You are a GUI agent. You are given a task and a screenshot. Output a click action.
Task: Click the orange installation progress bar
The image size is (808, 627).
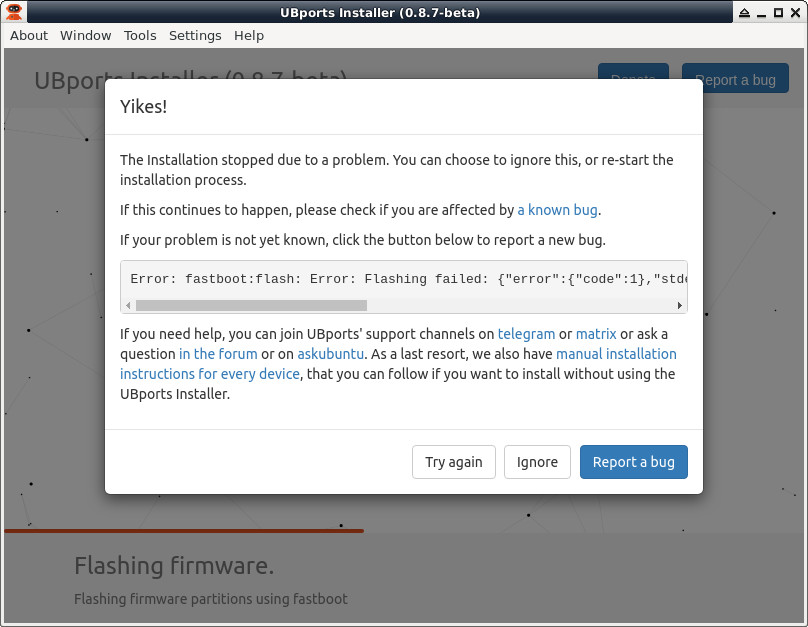click(x=184, y=530)
